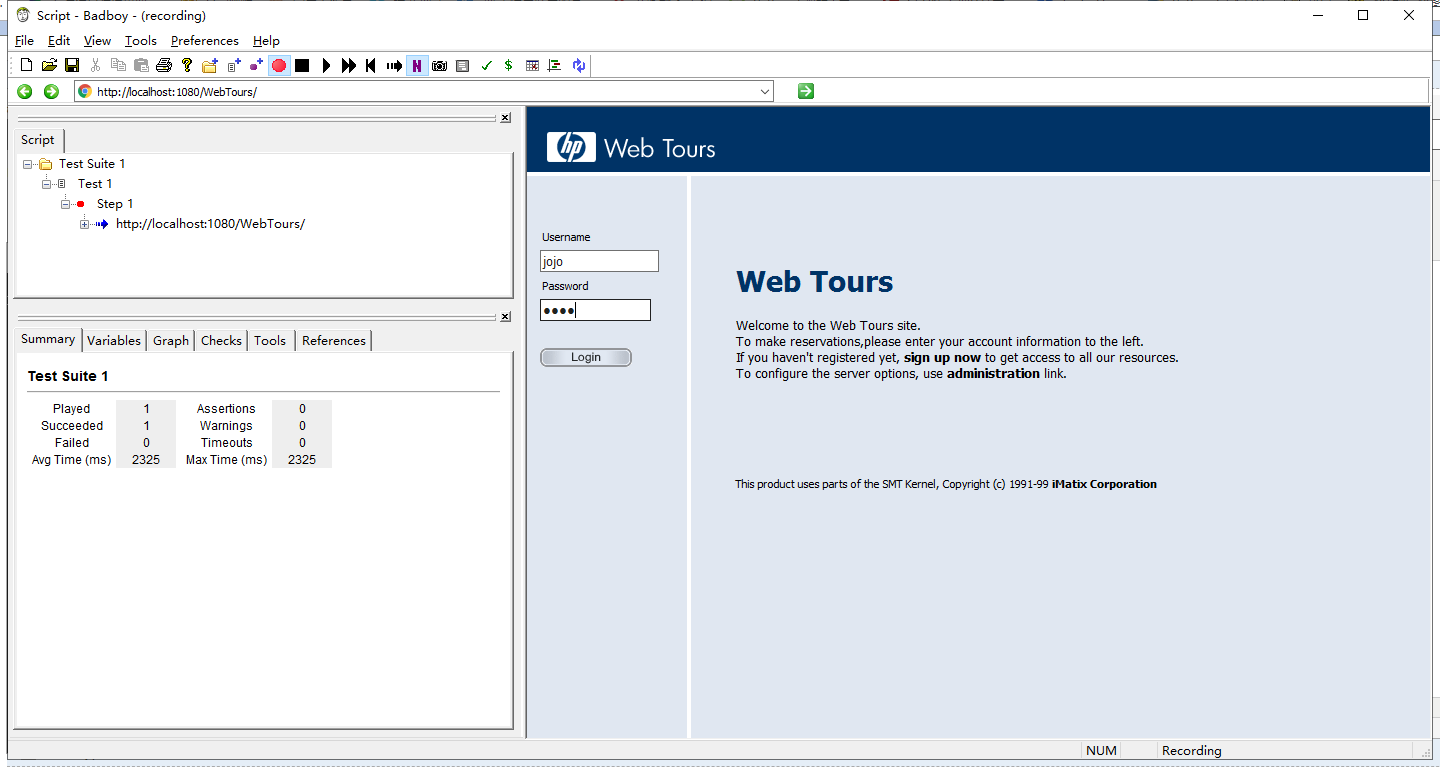1440x767 pixels.
Task: Switch to the Checks tab
Action: pos(221,341)
